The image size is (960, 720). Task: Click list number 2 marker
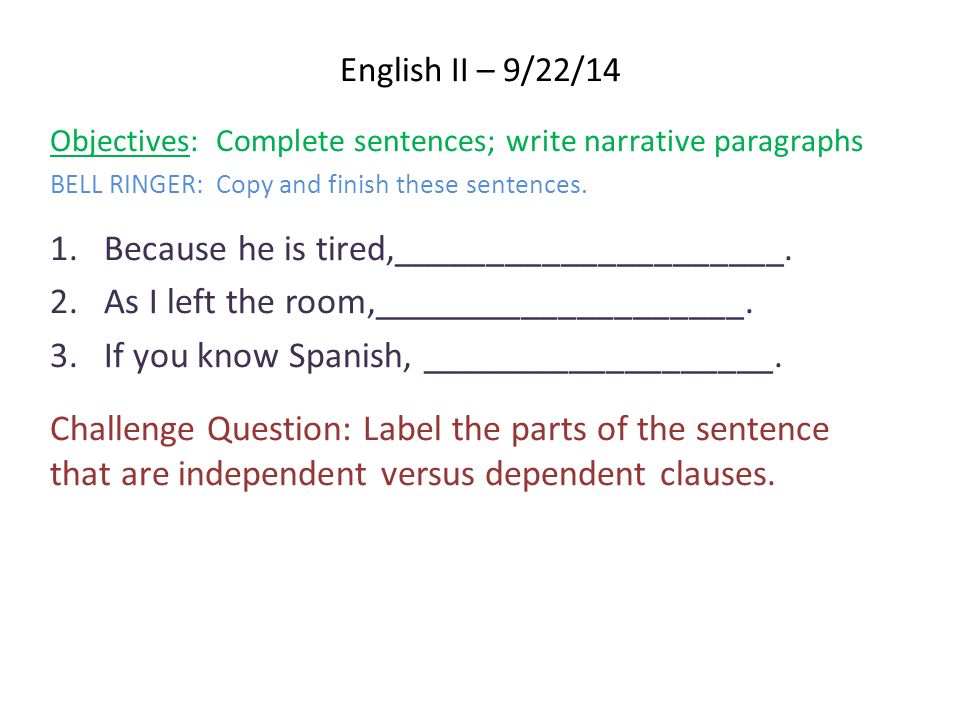64,302
